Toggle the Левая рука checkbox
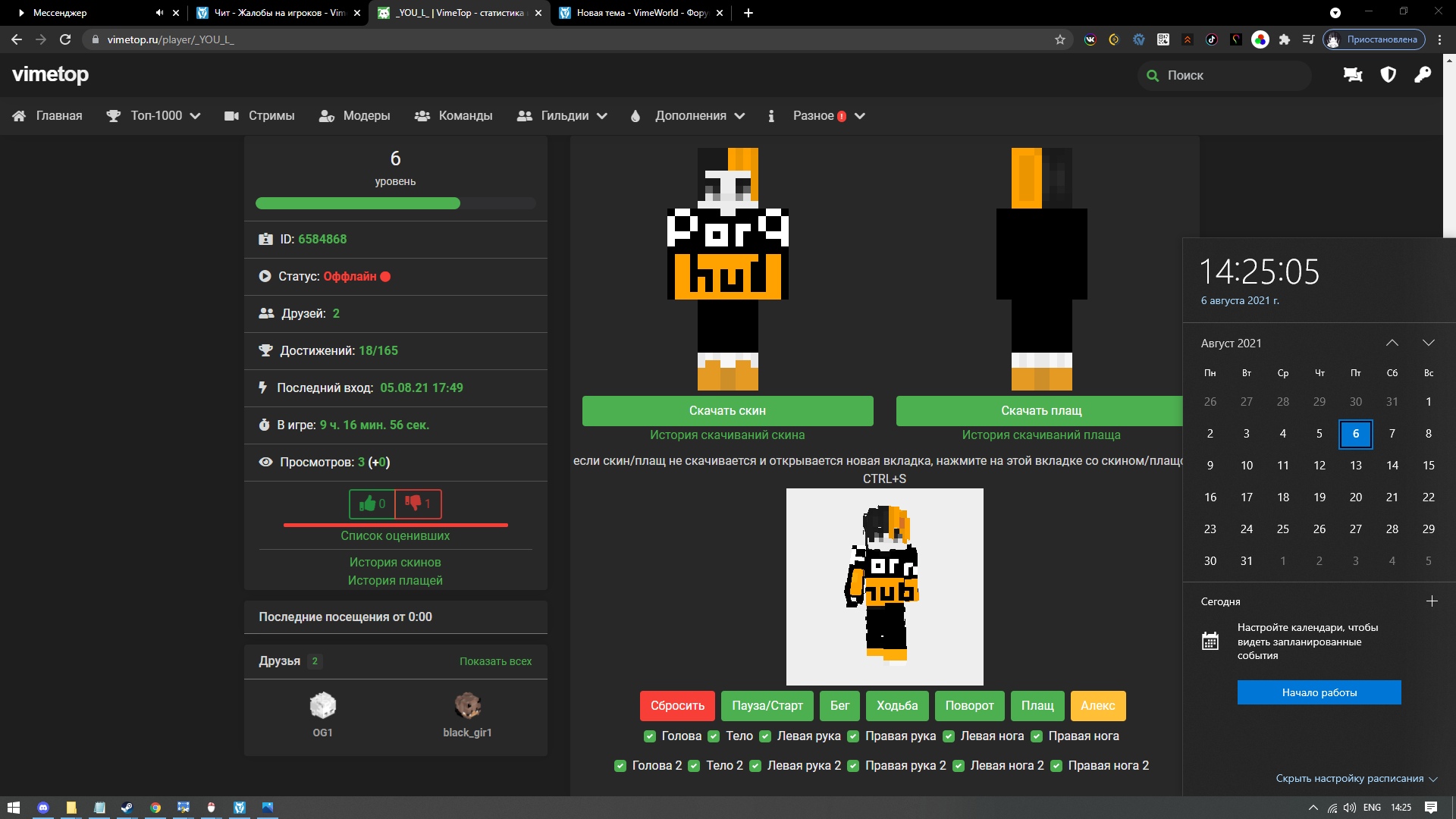This screenshot has height=819, width=1456. pos(765,736)
